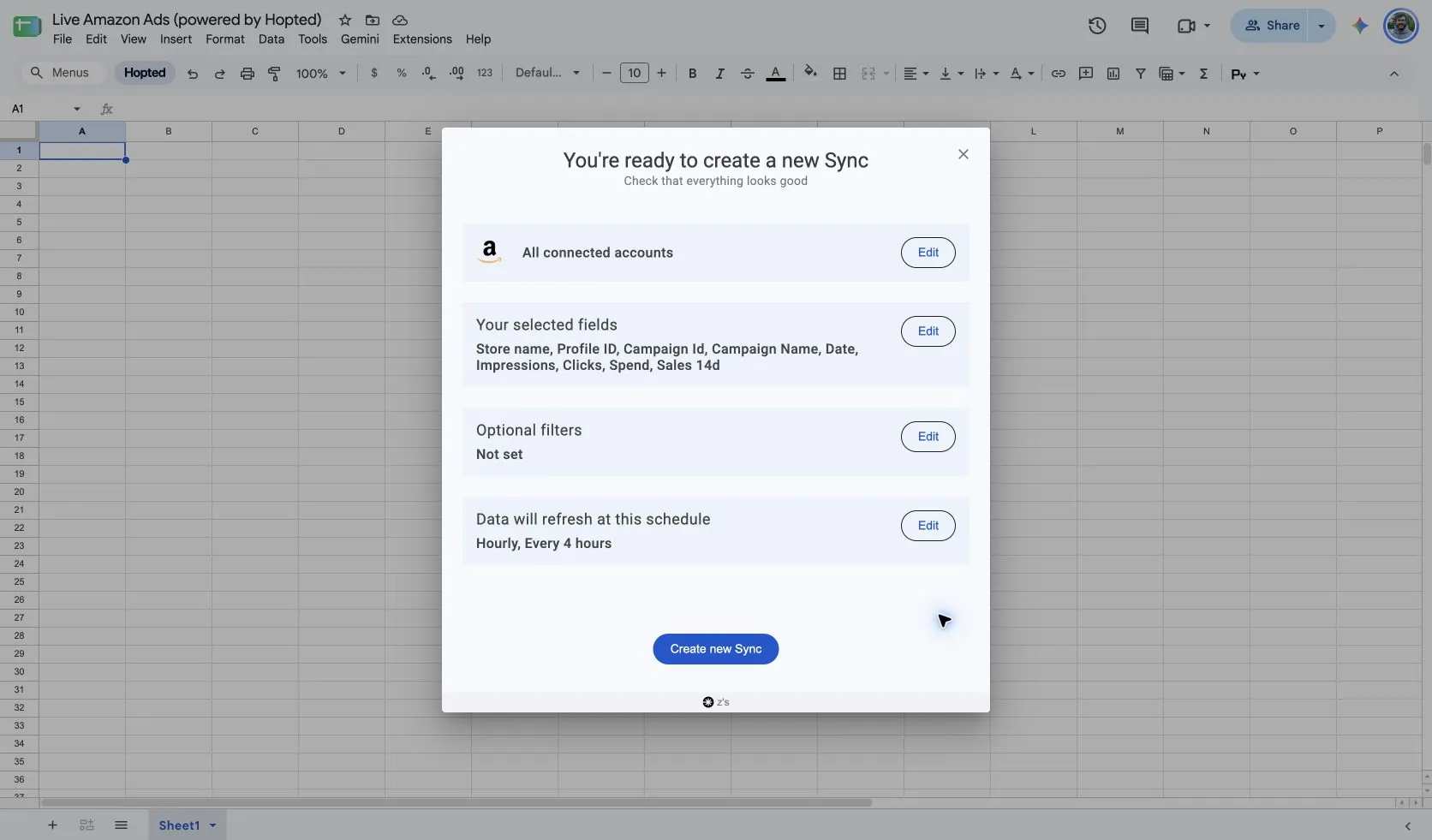Image resolution: width=1432 pixels, height=840 pixels.
Task: Open the zoom 100% dropdown
Action: [320, 74]
